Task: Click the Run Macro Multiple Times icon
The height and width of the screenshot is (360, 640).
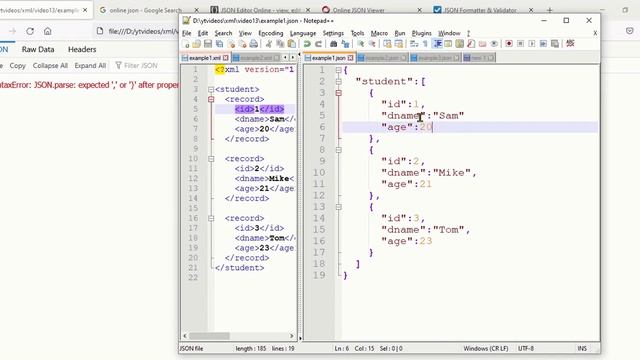Action: [543, 44]
